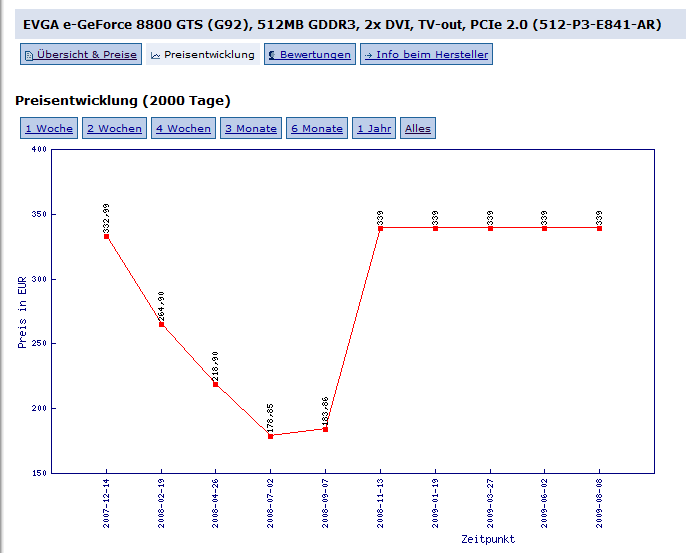Viewport: 686px width, 553px height.
Task: Click the 350 value on the price axis
Action: tap(39, 214)
